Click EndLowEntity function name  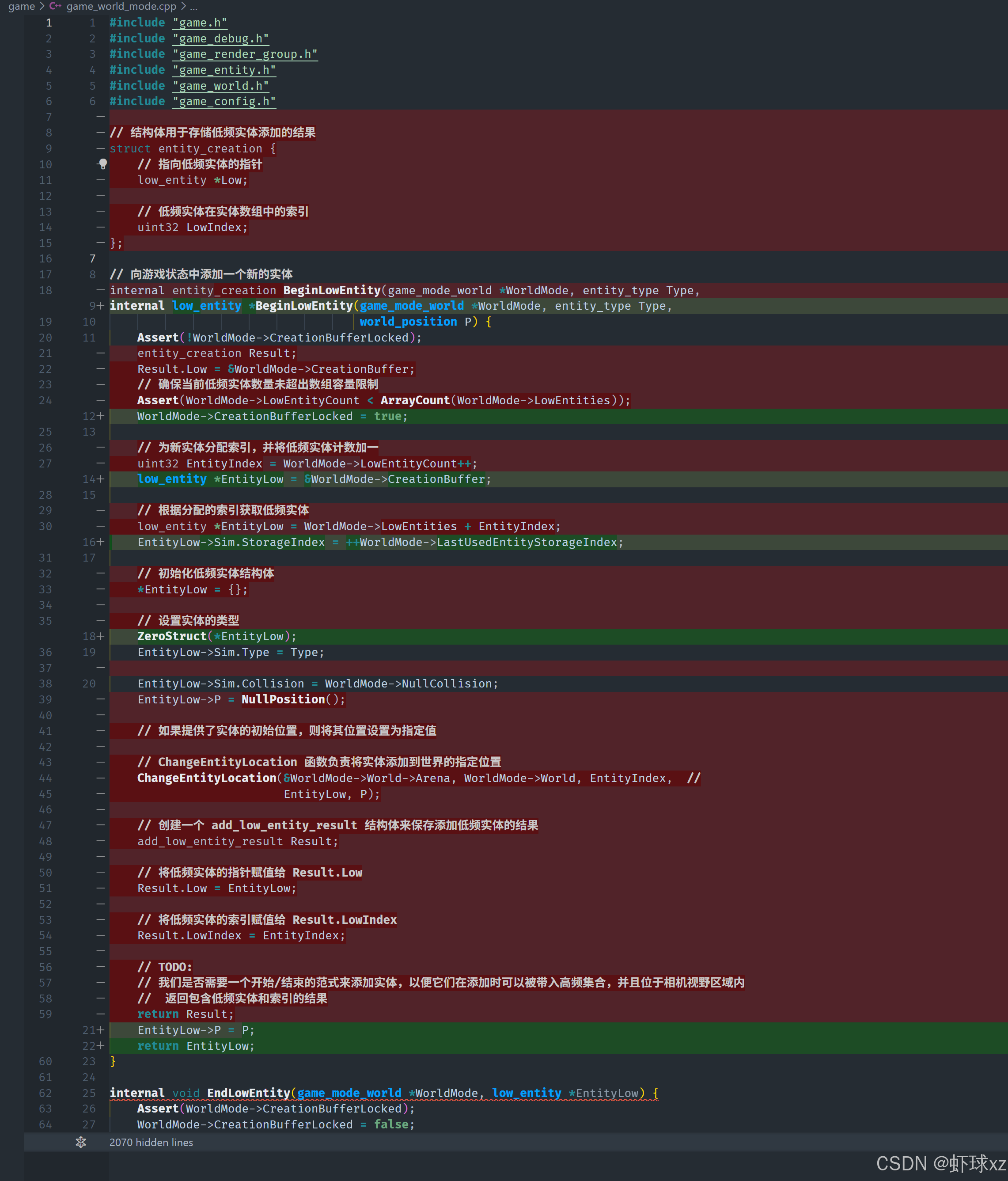[x=248, y=1093]
